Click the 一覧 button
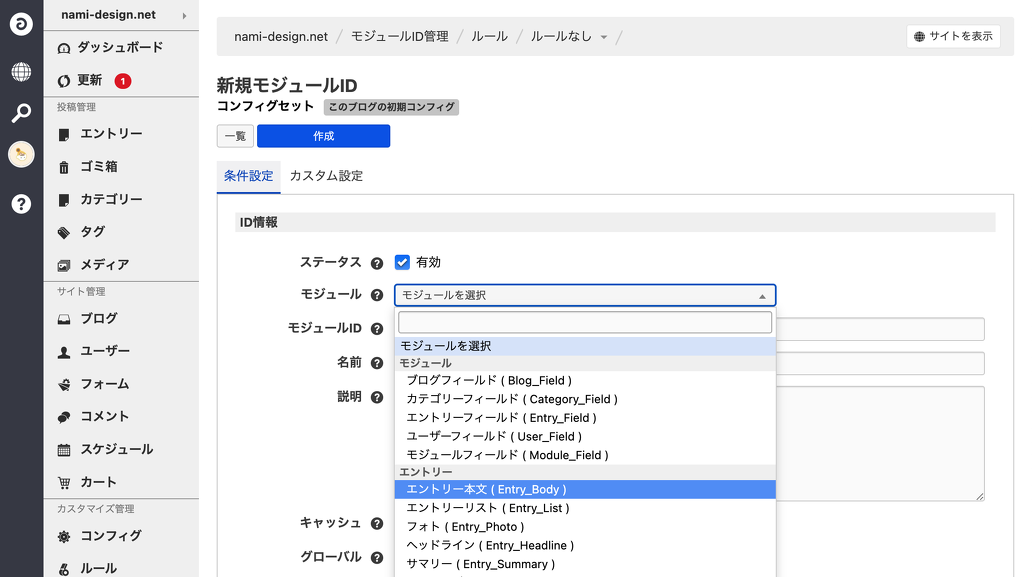The height and width of the screenshot is (577, 1032). tap(235, 136)
